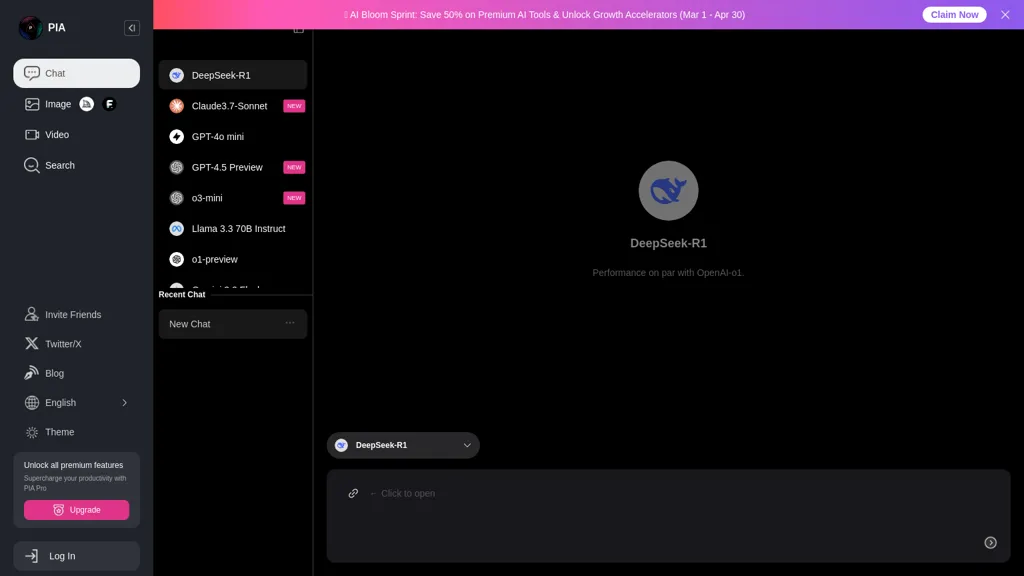Image resolution: width=1024 pixels, height=576 pixels.
Task: Focus the chat message input box
Action: click(668, 516)
